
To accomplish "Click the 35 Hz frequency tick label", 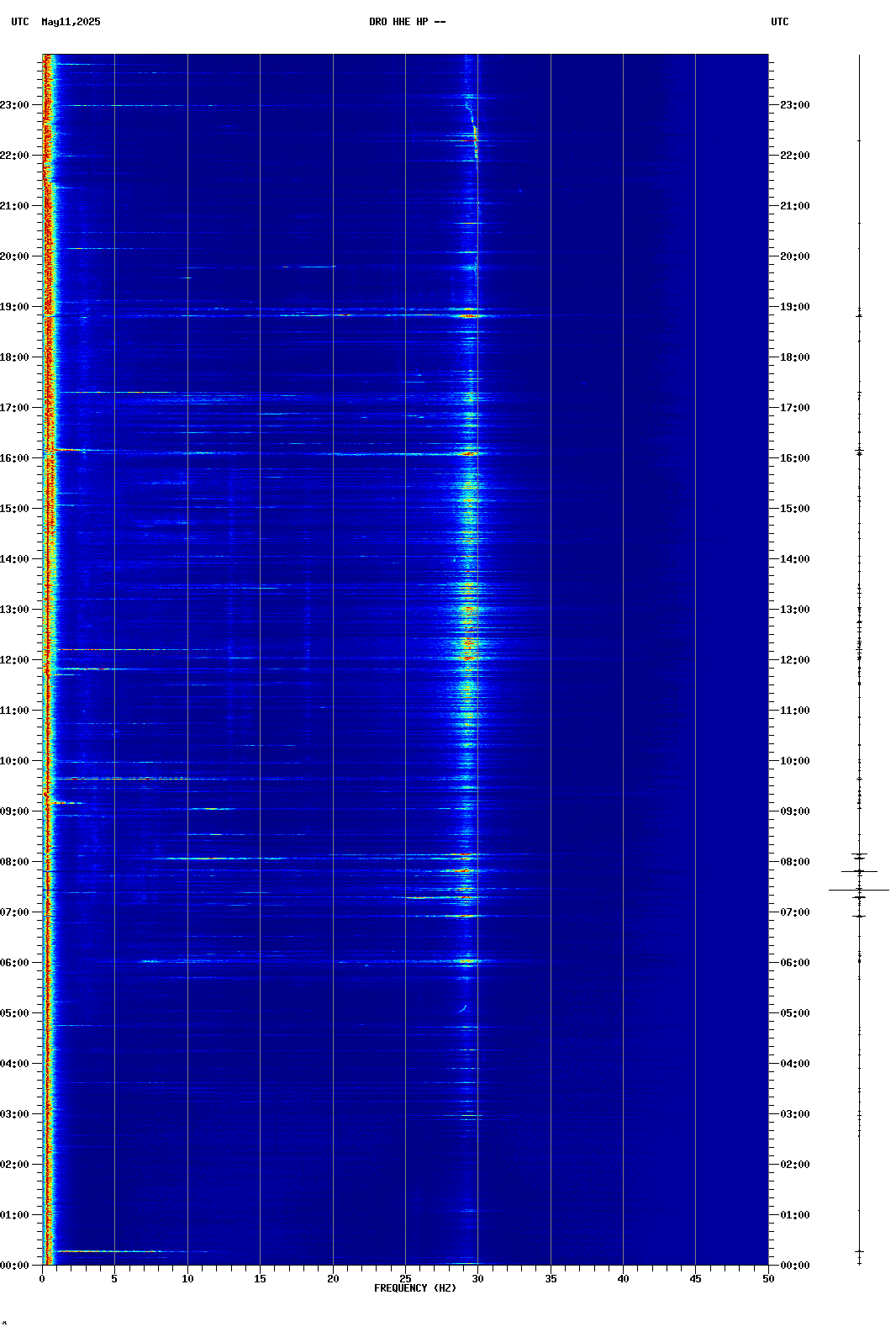I will (551, 1279).
